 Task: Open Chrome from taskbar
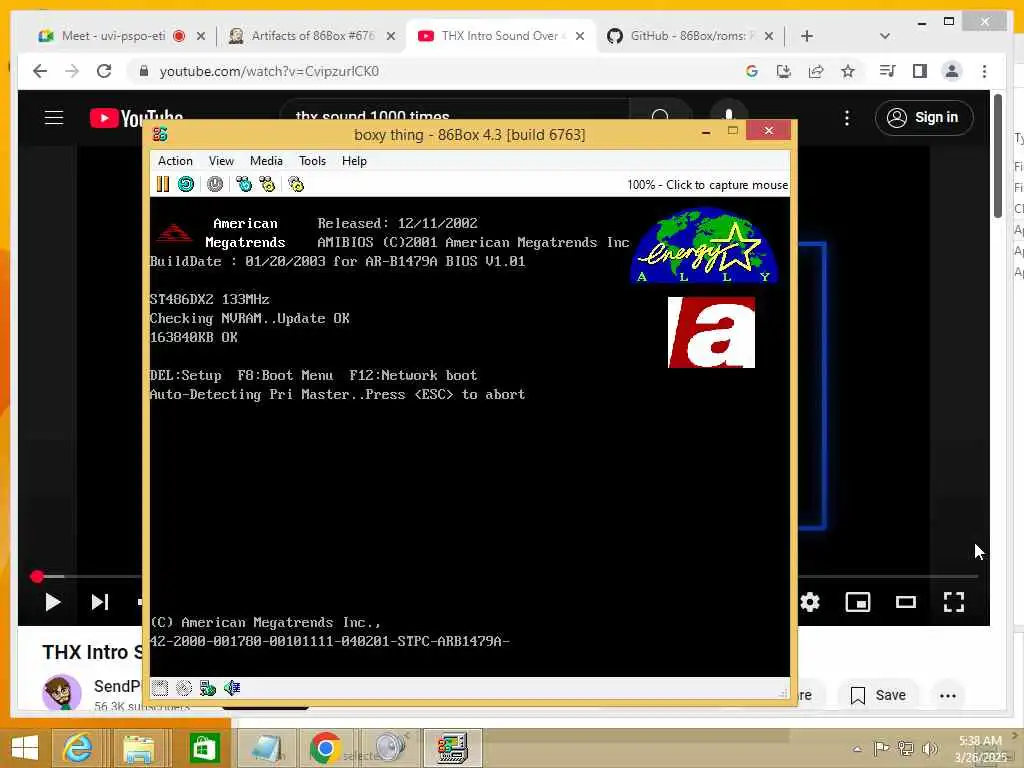[x=325, y=748]
